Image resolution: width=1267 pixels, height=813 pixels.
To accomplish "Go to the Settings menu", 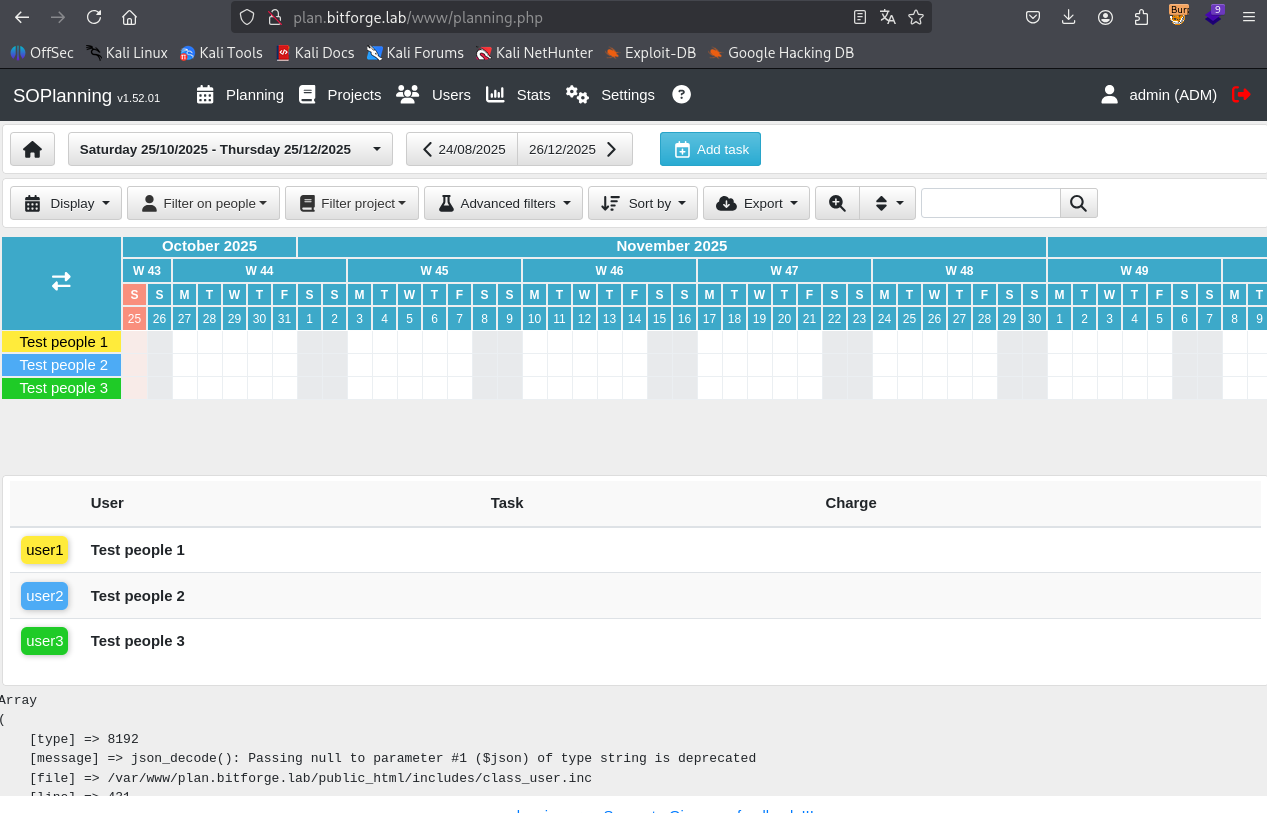I will tap(610, 94).
